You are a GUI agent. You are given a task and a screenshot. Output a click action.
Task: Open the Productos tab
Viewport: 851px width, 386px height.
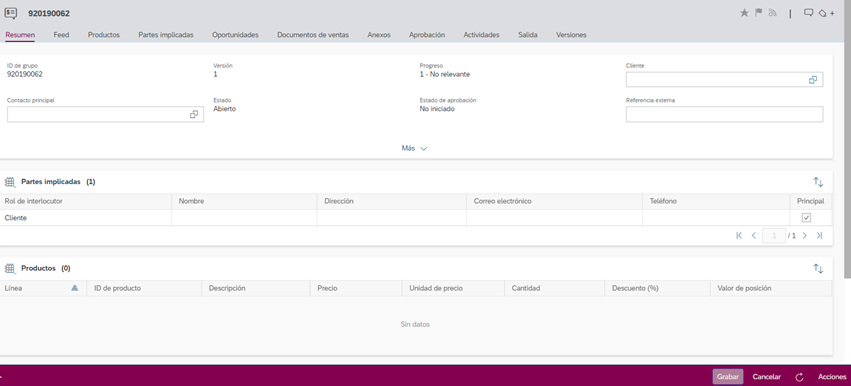point(104,35)
